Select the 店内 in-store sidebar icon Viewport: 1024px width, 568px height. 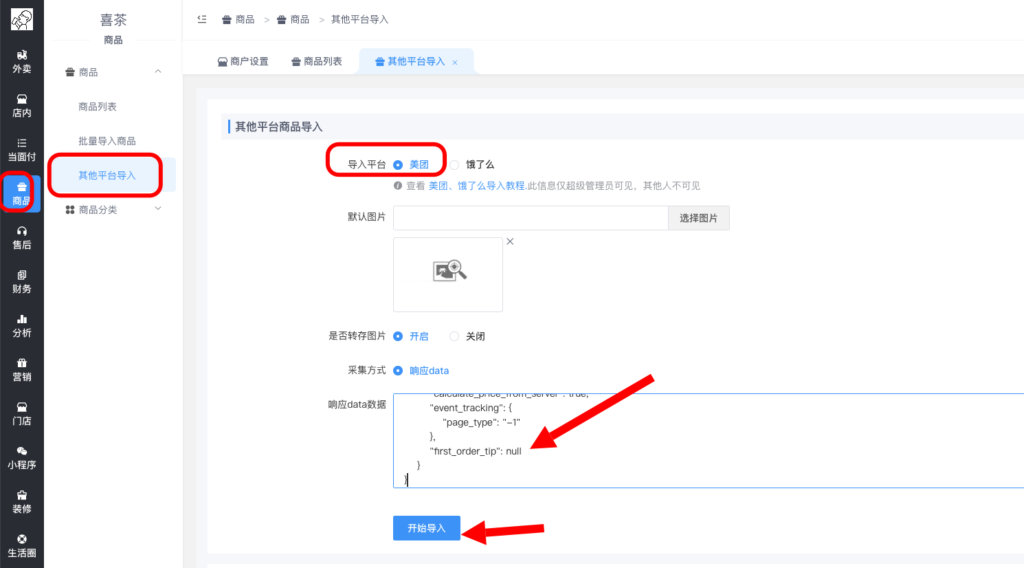(x=21, y=104)
